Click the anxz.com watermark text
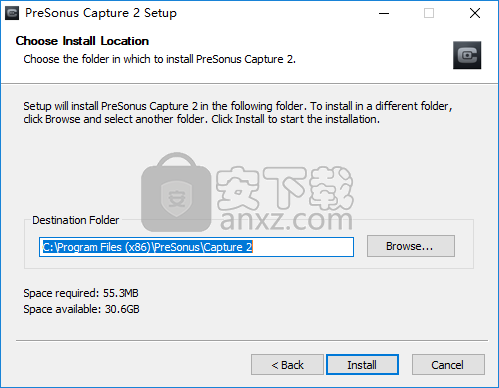This screenshot has width=499, height=388. (286, 220)
